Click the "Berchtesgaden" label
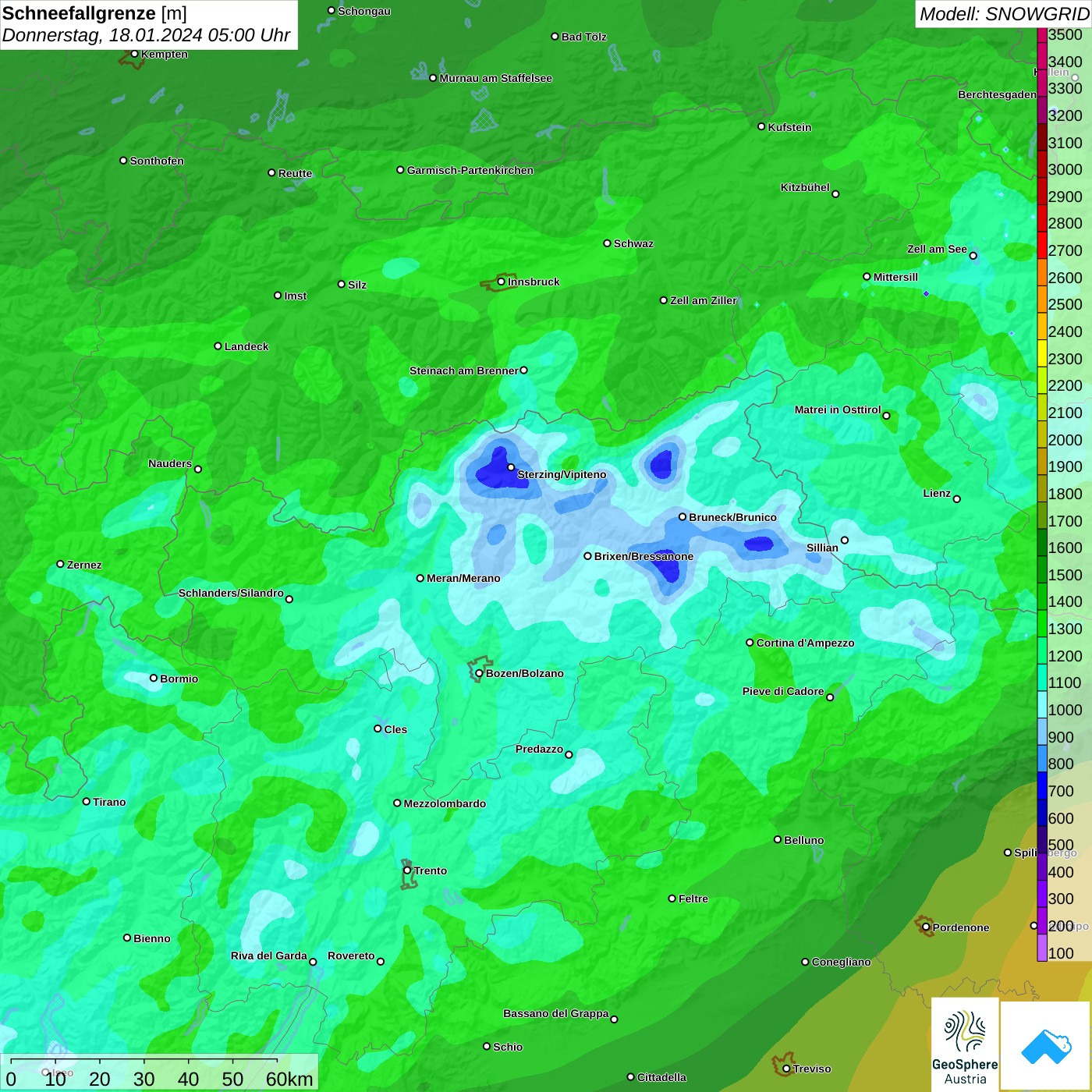This screenshot has width=1092, height=1092. pyautogui.click(x=997, y=94)
